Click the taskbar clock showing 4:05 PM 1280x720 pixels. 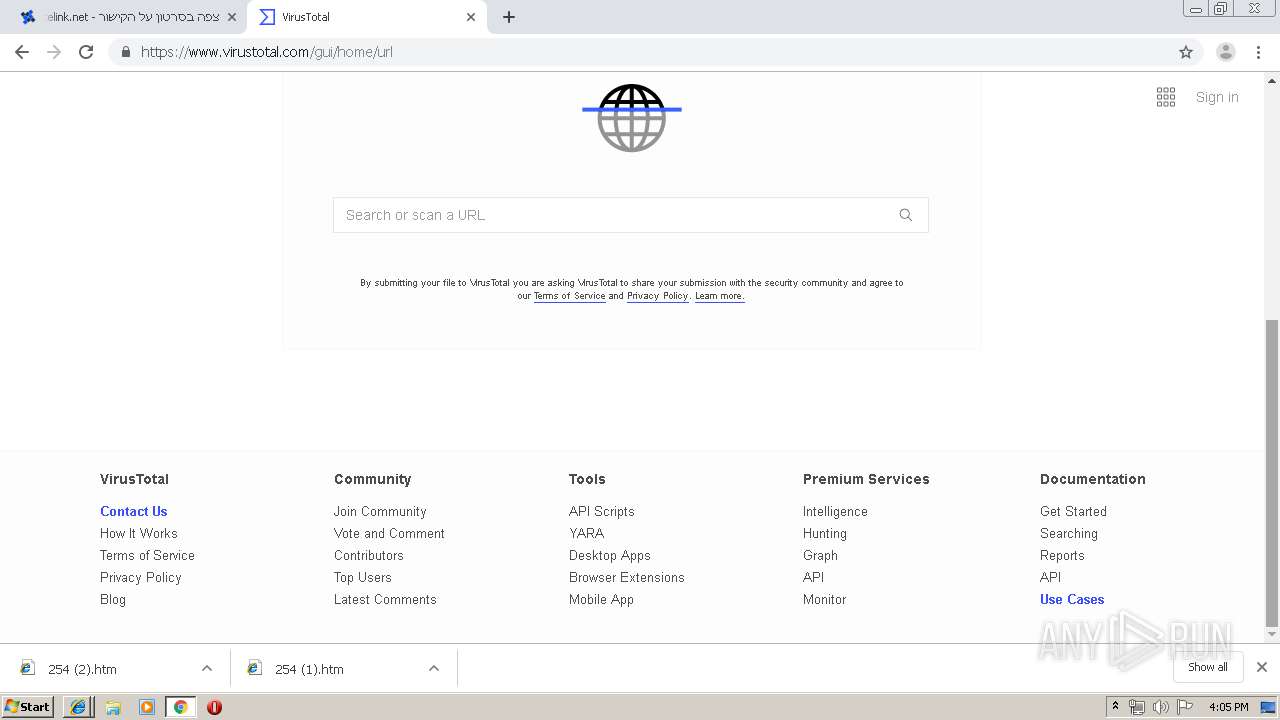tap(1228, 707)
